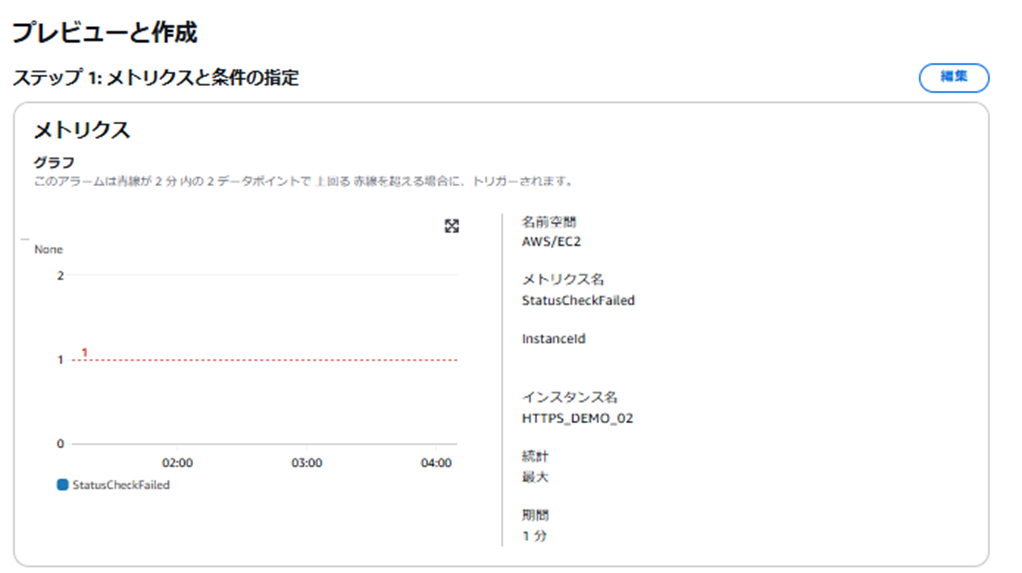The image size is (1022, 573).
Task: Select the 最大 statistic value
Action: coord(534,477)
